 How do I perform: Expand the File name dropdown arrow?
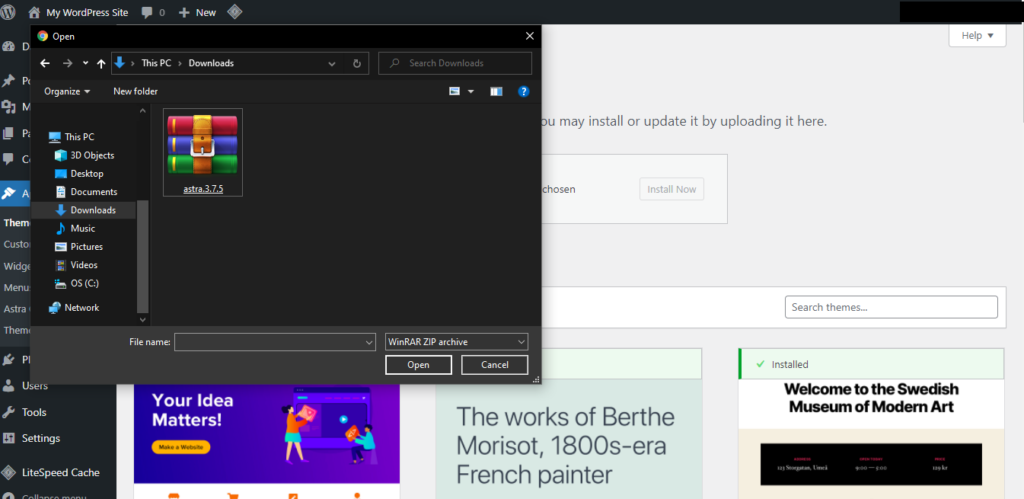click(x=370, y=342)
